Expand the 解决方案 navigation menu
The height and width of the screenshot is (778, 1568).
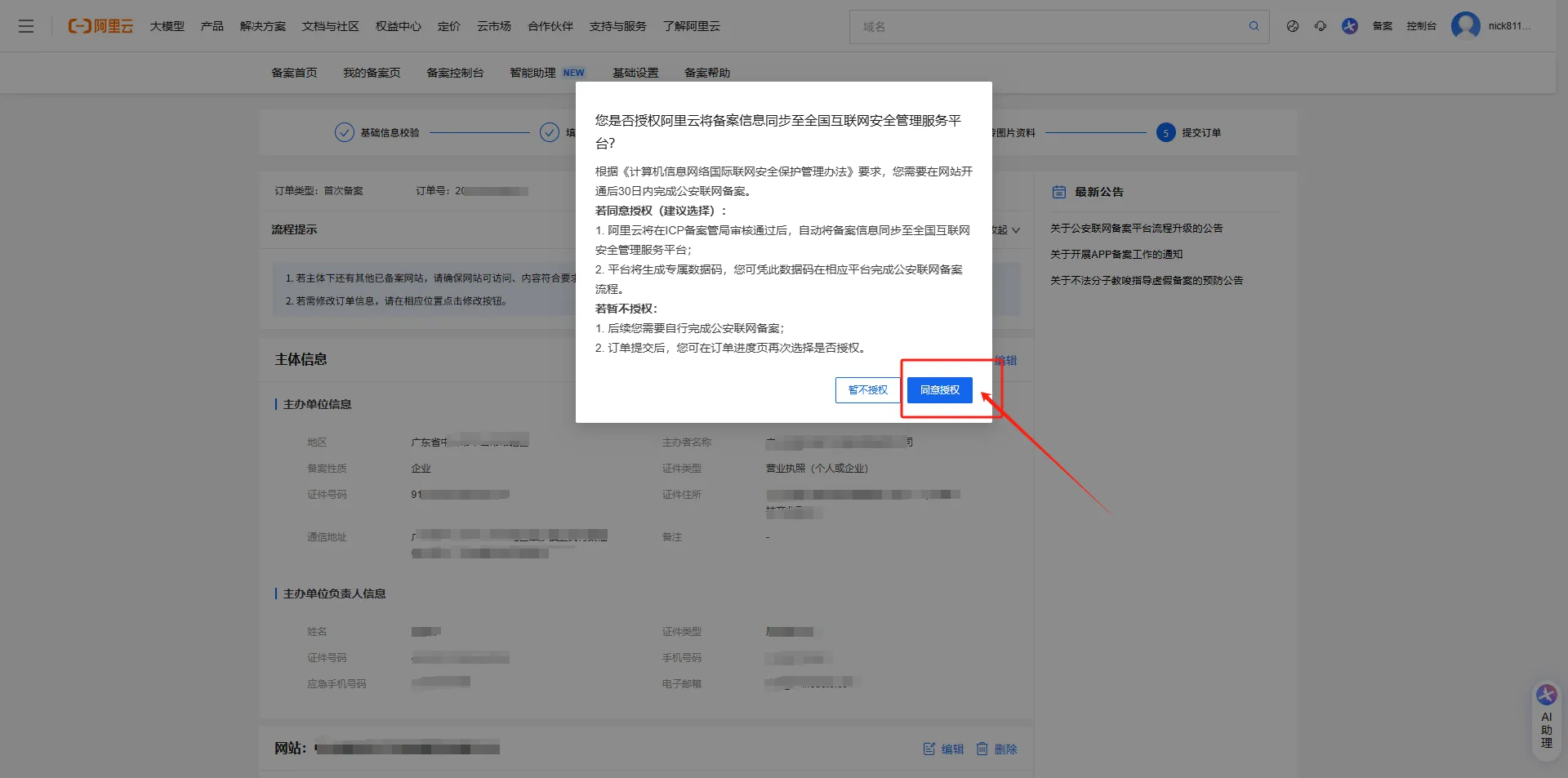[x=263, y=26]
